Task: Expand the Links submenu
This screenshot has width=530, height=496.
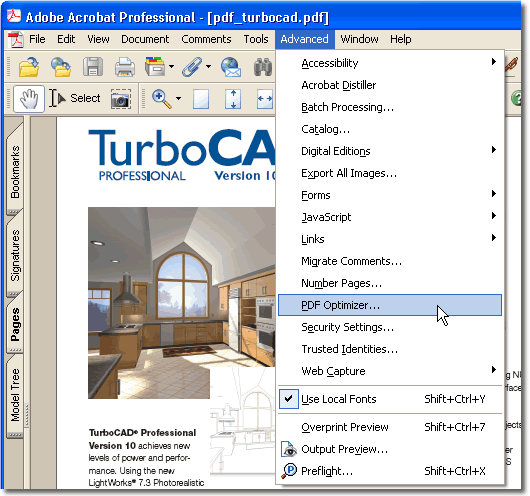Action: pos(390,239)
